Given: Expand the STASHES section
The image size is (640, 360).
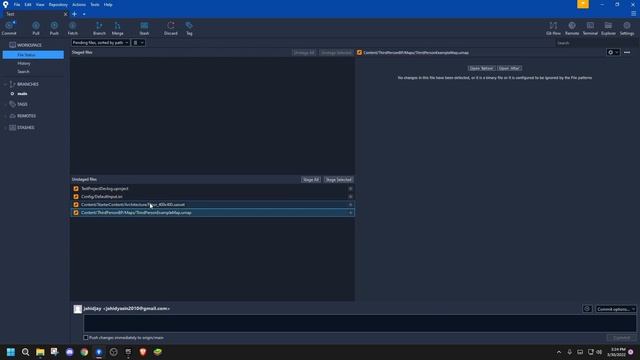Looking at the screenshot, I should tap(6, 128).
